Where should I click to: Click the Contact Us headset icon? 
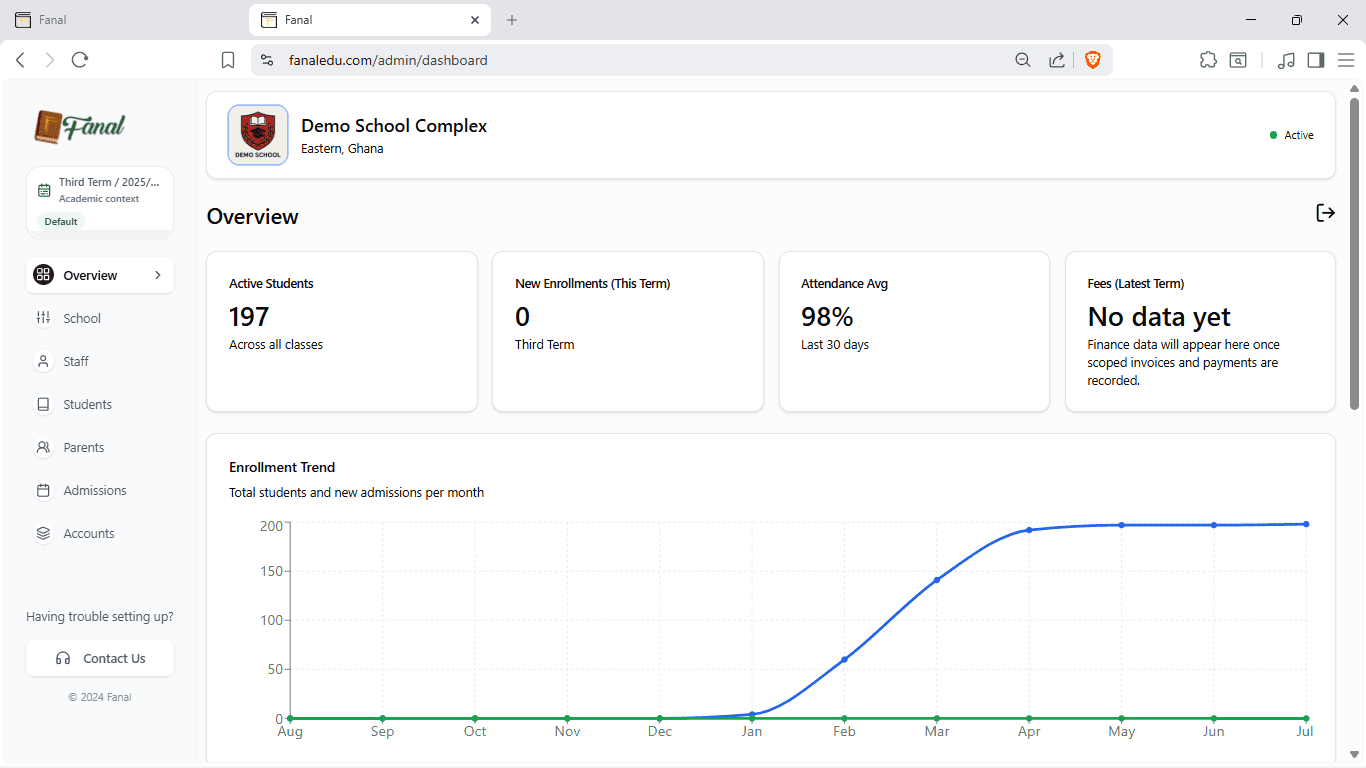[x=63, y=658]
